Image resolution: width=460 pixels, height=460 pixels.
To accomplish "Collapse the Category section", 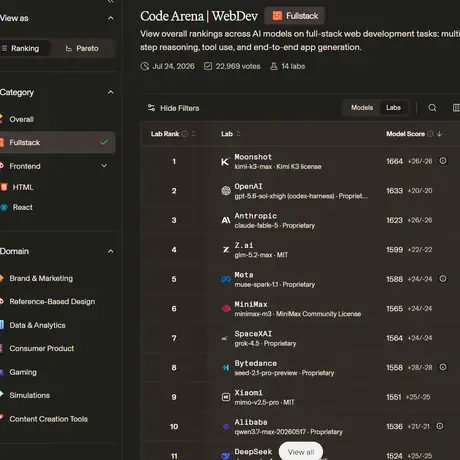I will (111, 92).
